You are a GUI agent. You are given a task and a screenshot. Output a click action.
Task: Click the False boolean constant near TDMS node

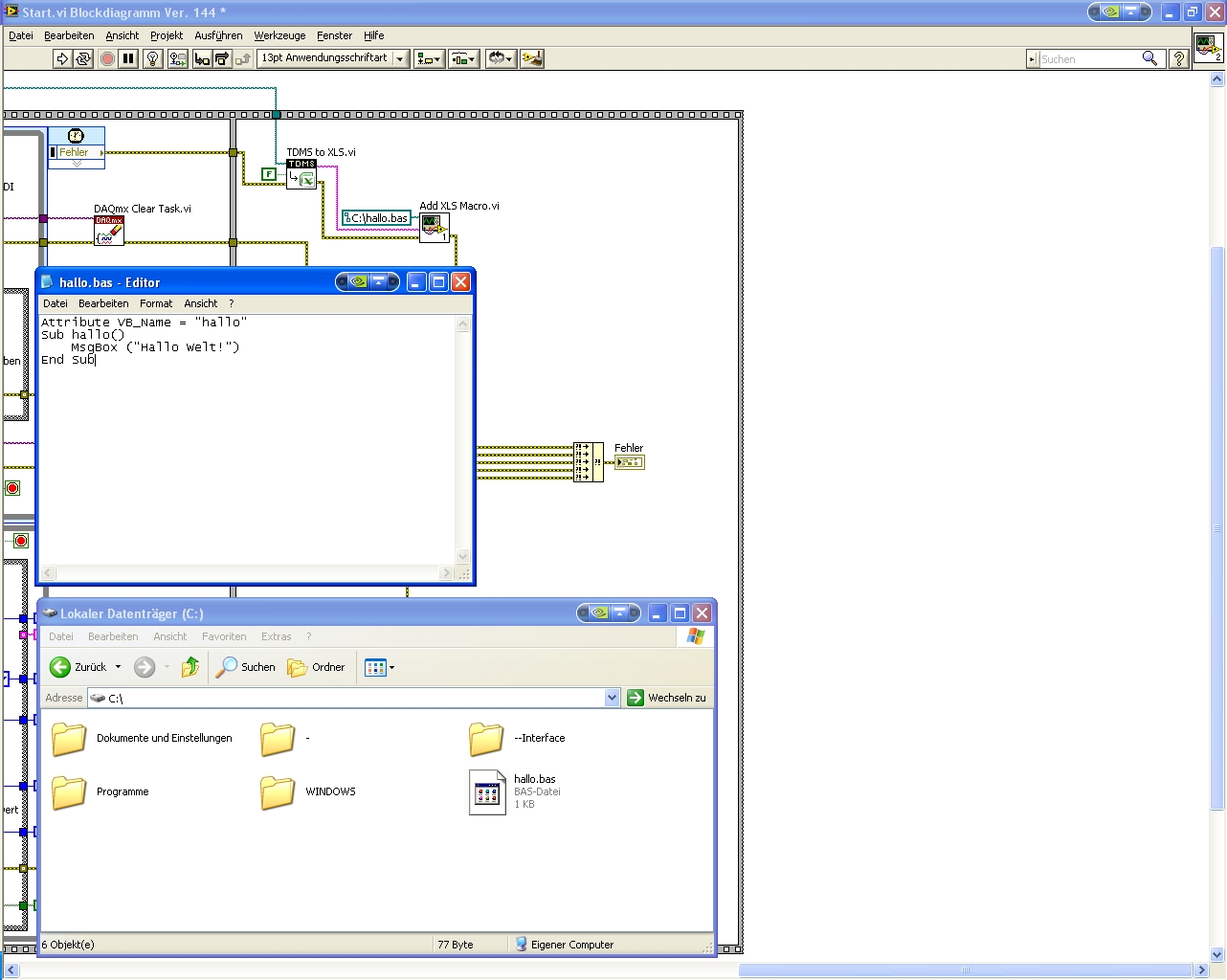(x=269, y=174)
